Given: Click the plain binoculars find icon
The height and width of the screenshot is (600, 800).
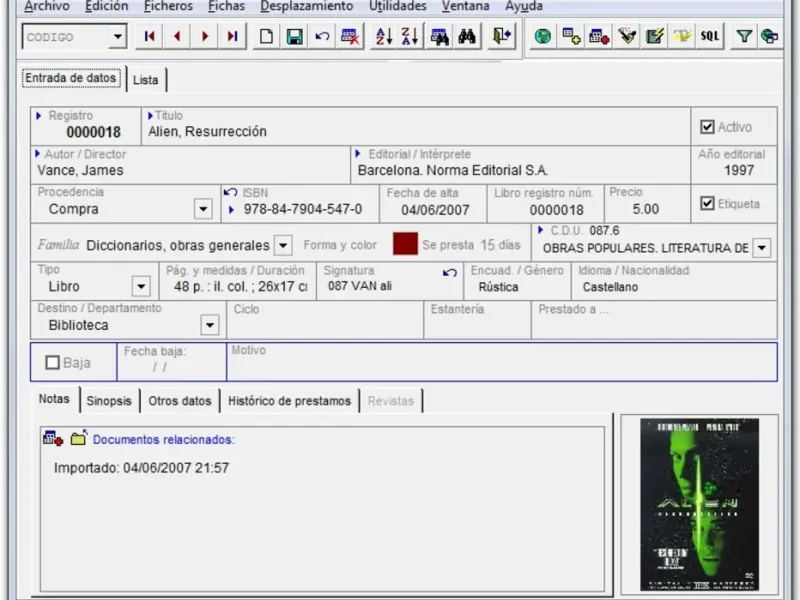Looking at the screenshot, I should (467, 36).
